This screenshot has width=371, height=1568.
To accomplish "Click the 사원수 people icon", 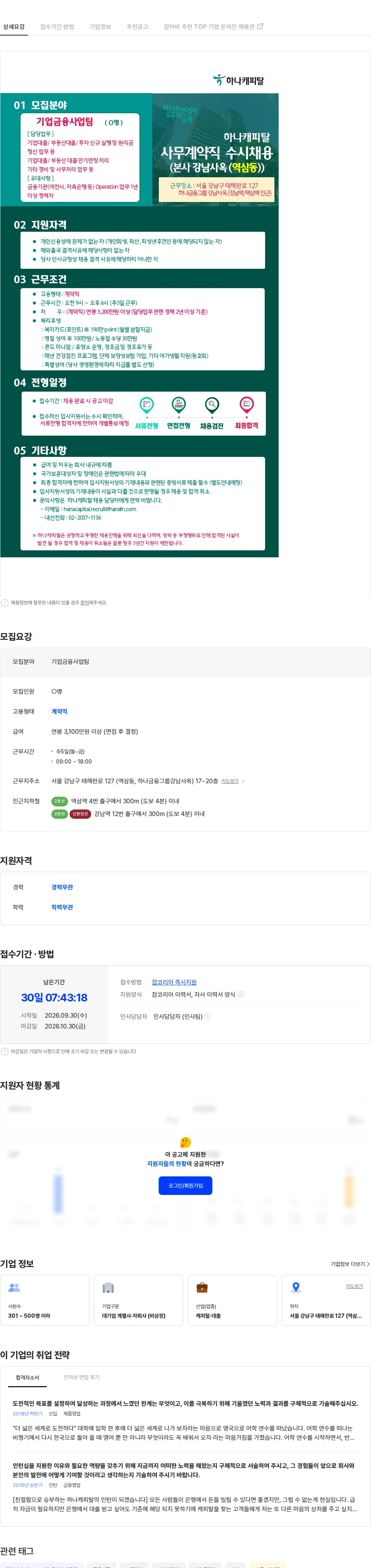I will (15, 1287).
